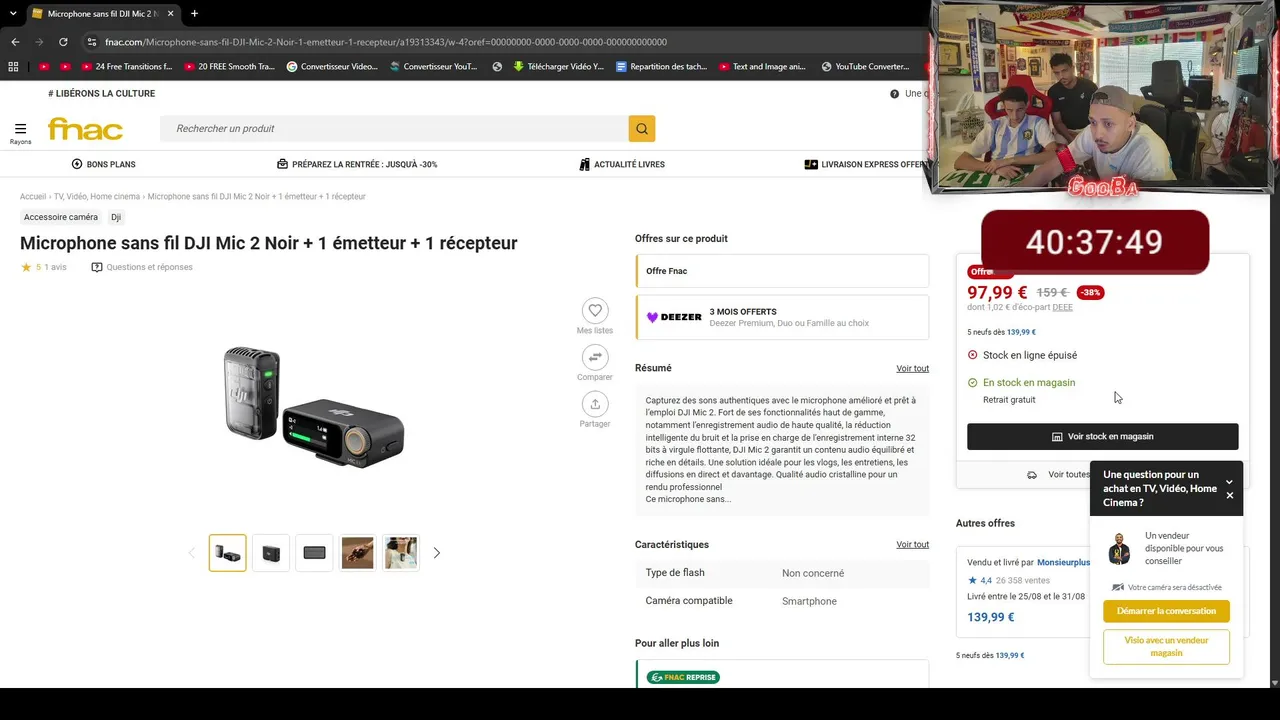Click main DJI Mic 2 product image
The width and height of the screenshot is (1280, 720).
[313, 405]
